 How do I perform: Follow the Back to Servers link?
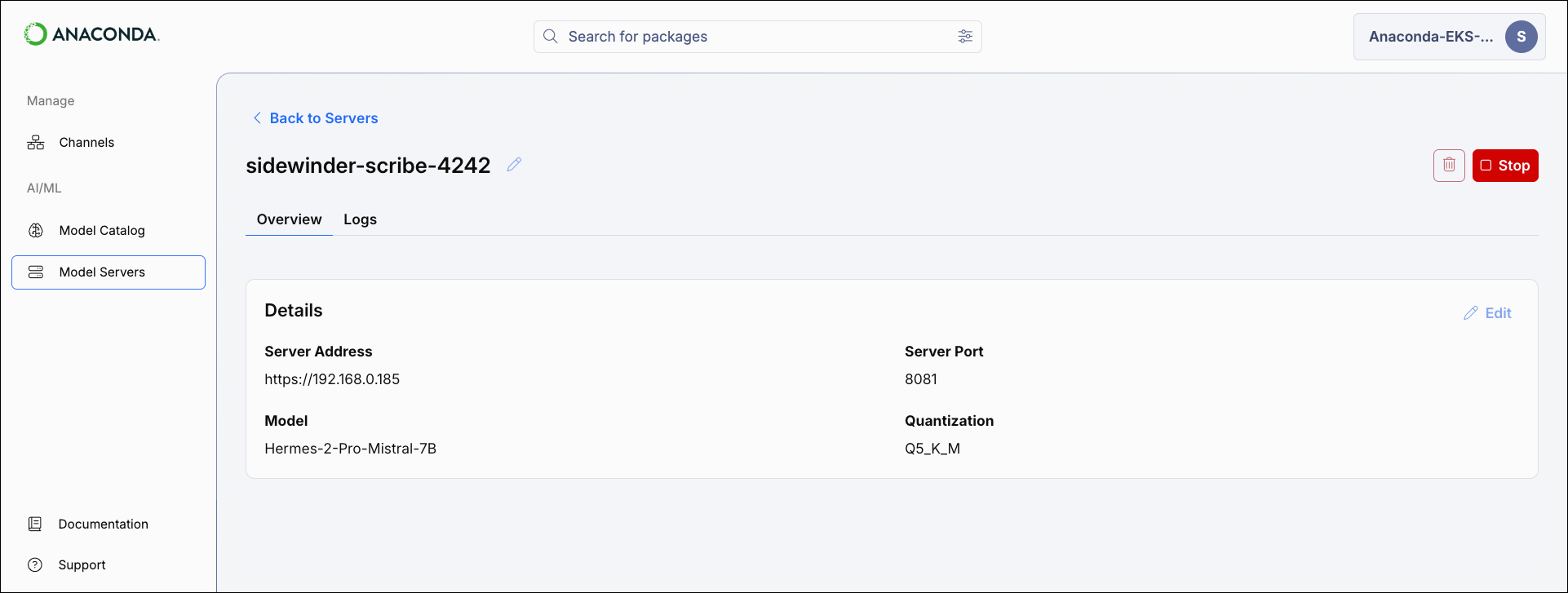(x=324, y=117)
